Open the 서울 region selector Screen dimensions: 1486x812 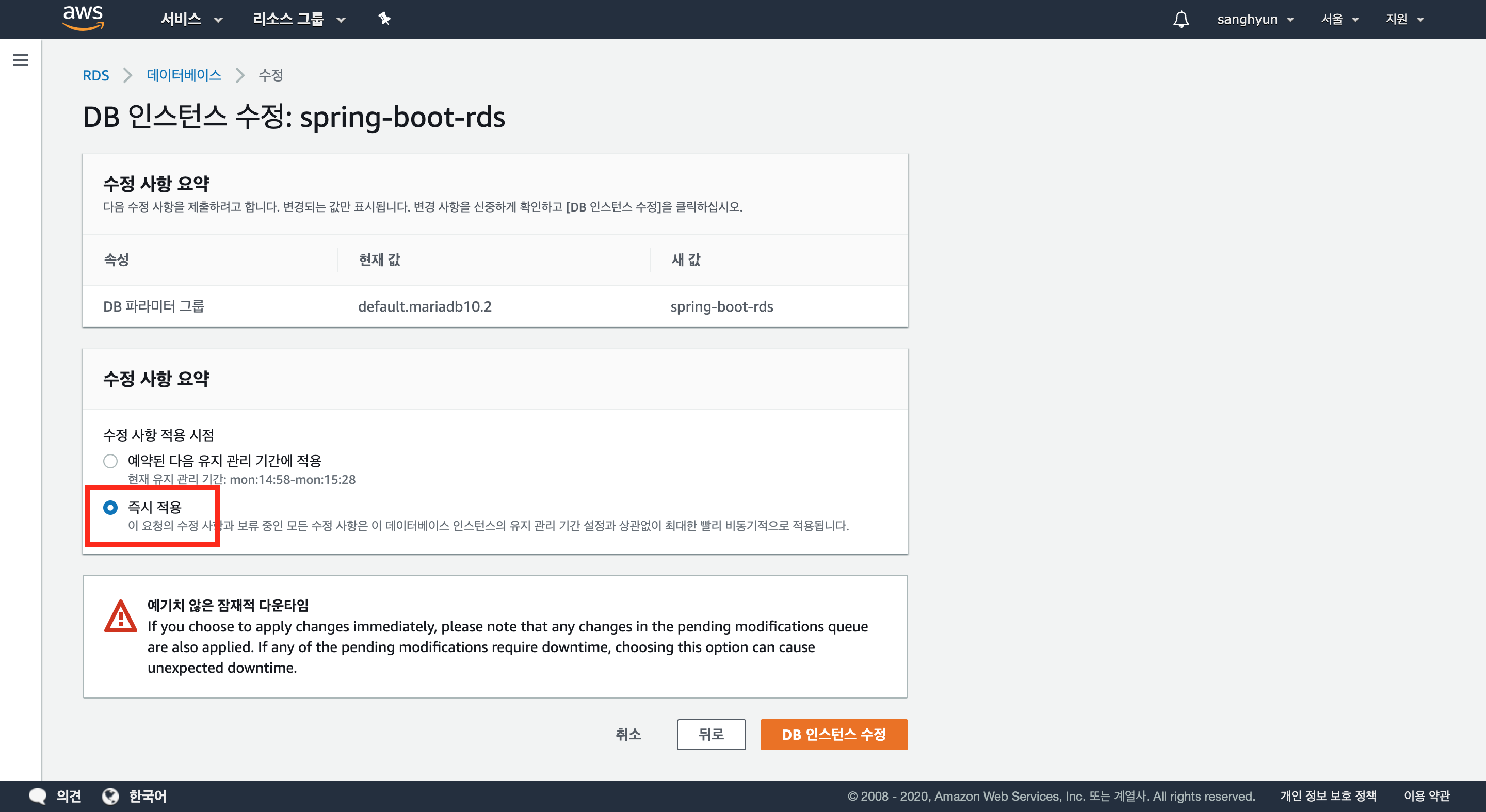[1339, 19]
